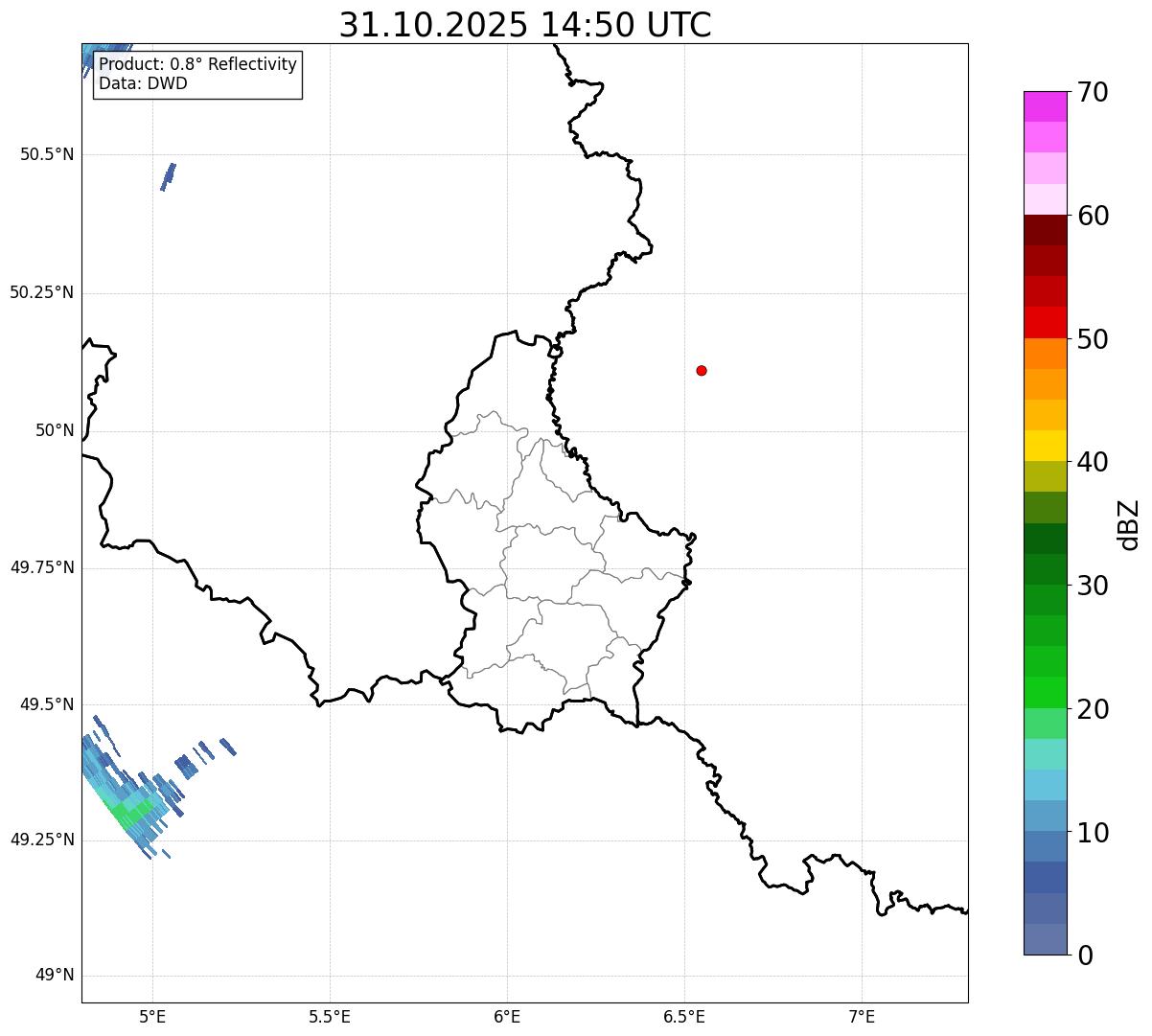Click the longitude label 5°E
The width and height of the screenshot is (1152, 1036).
(152, 1016)
